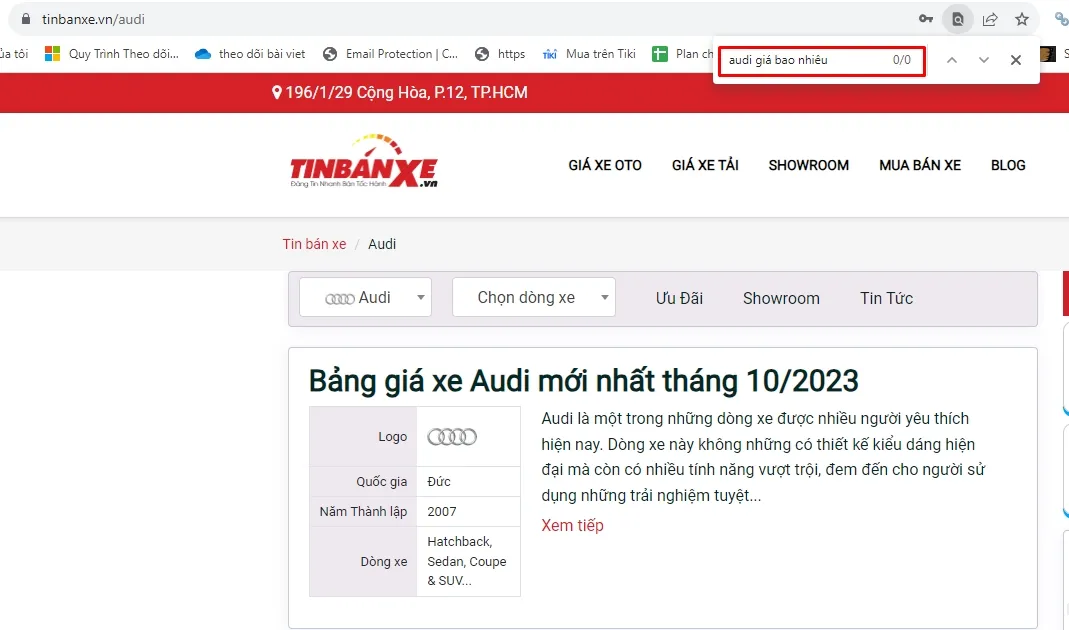Open the BLOG menu item
The image size is (1069, 630).
pyautogui.click(x=1008, y=165)
